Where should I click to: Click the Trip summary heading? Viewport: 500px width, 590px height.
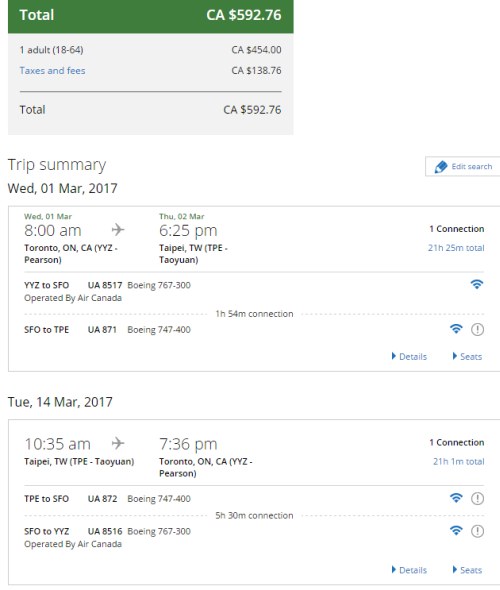(57, 165)
